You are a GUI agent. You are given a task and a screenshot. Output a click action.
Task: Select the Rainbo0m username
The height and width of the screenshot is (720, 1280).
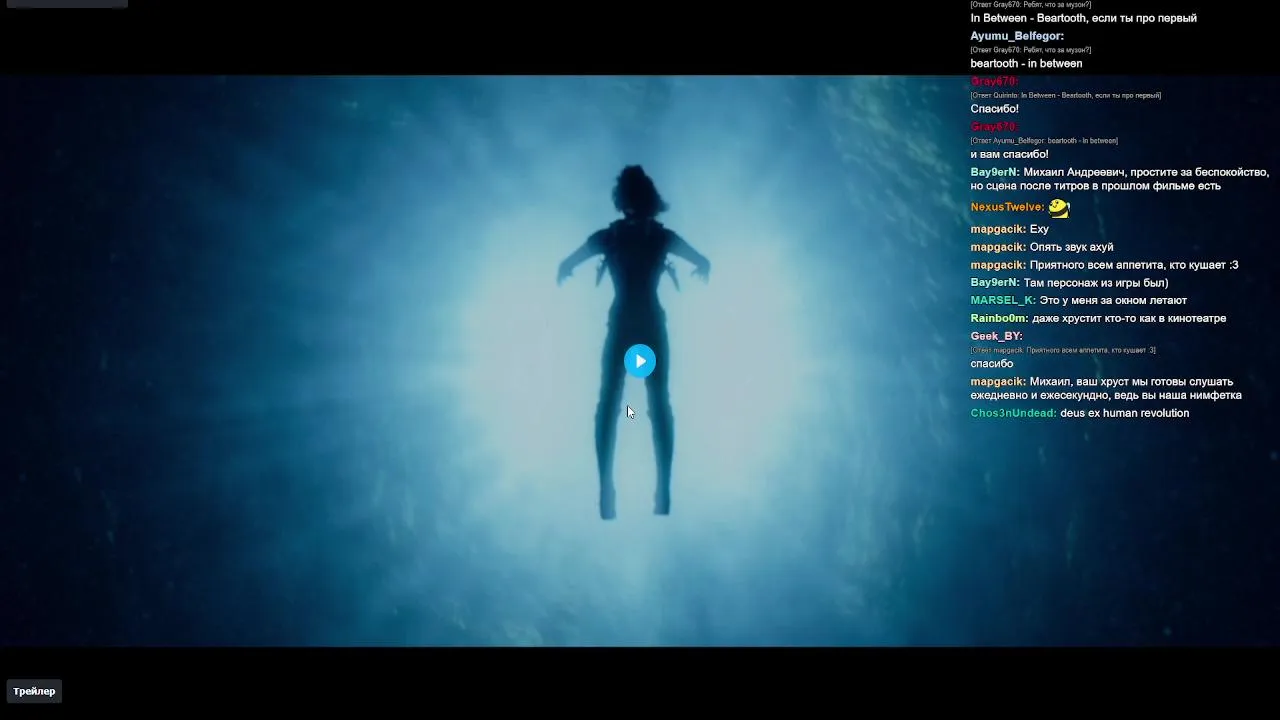[999, 318]
